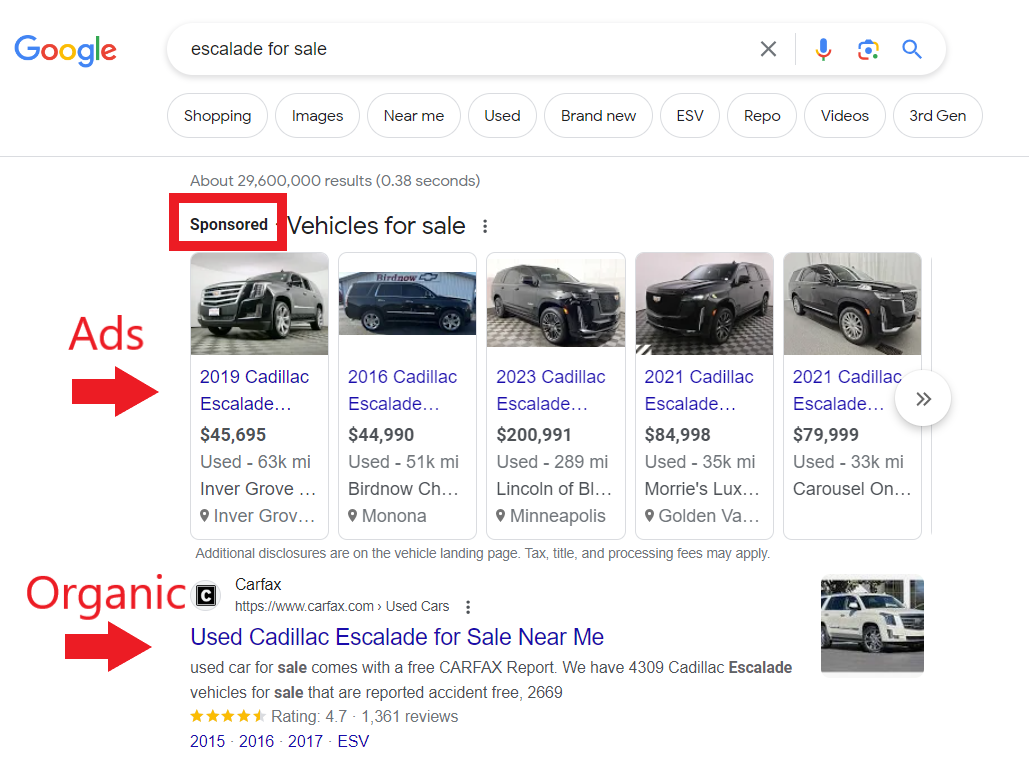Open the white Escalade Carfax thumbnail
Viewport: 1029px width, 760px height.
click(x=872, y=624)
